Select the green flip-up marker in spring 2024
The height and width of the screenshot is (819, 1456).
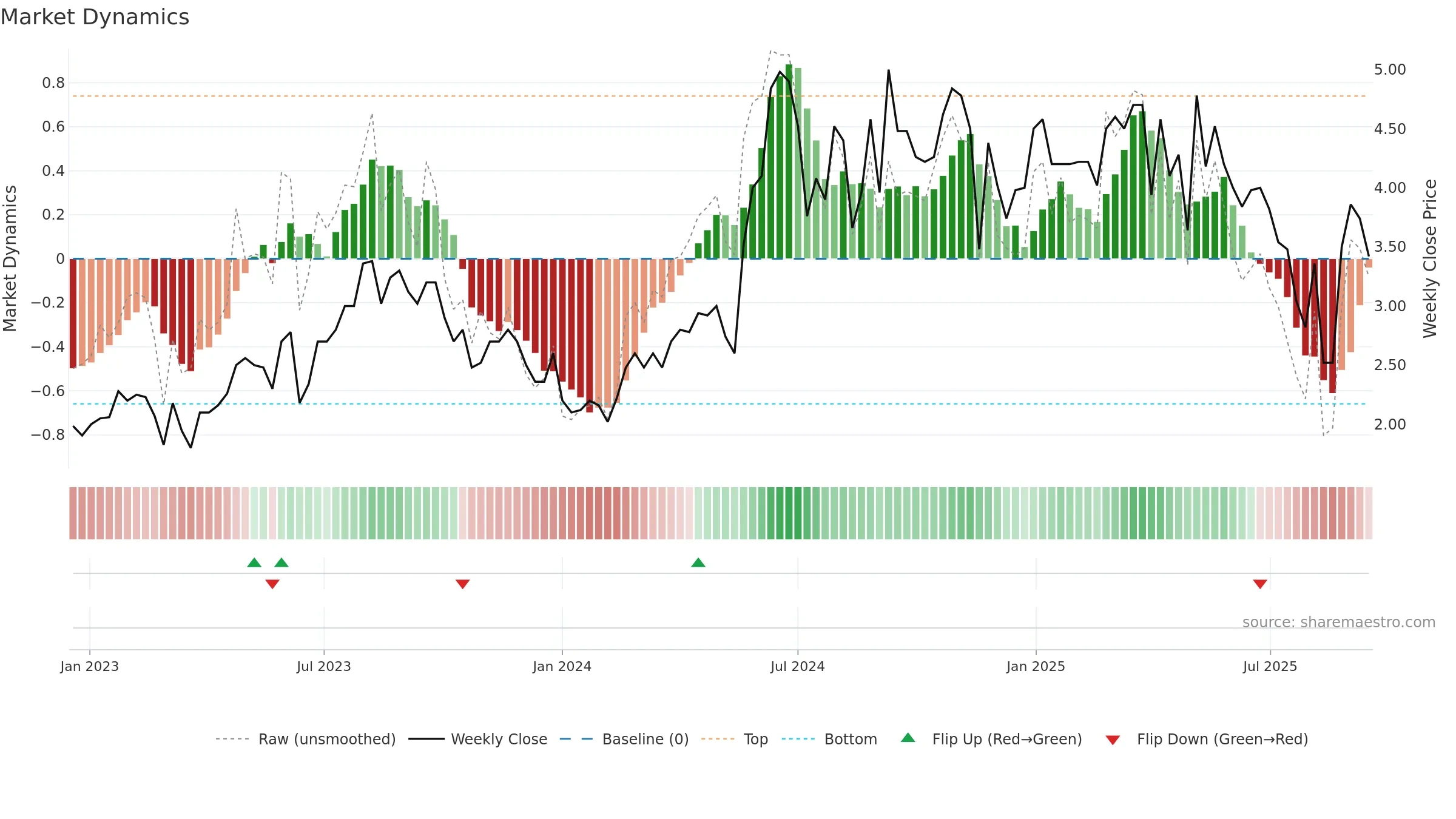[x=698, y=562]
